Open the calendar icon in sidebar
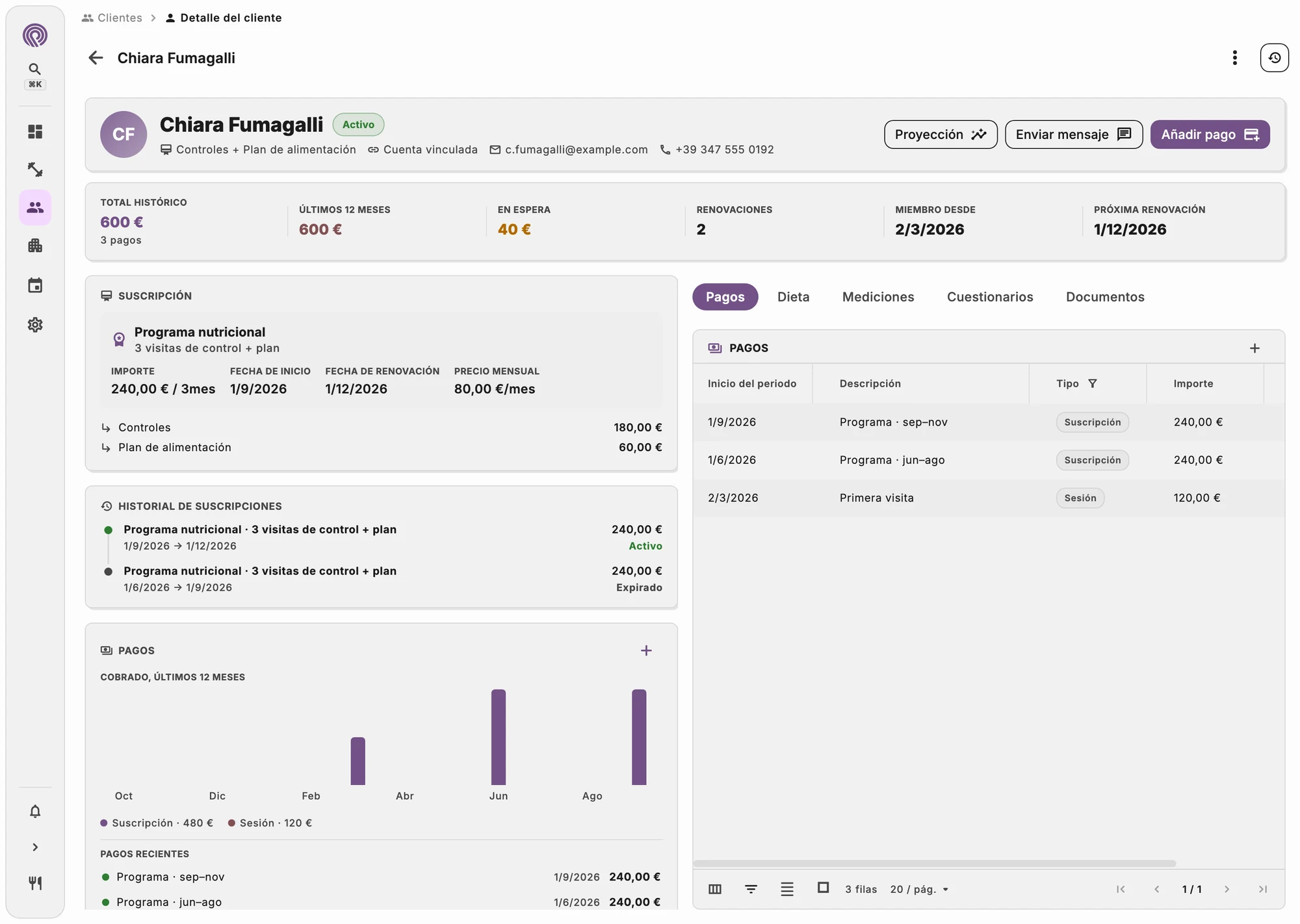 click(35, 285)
